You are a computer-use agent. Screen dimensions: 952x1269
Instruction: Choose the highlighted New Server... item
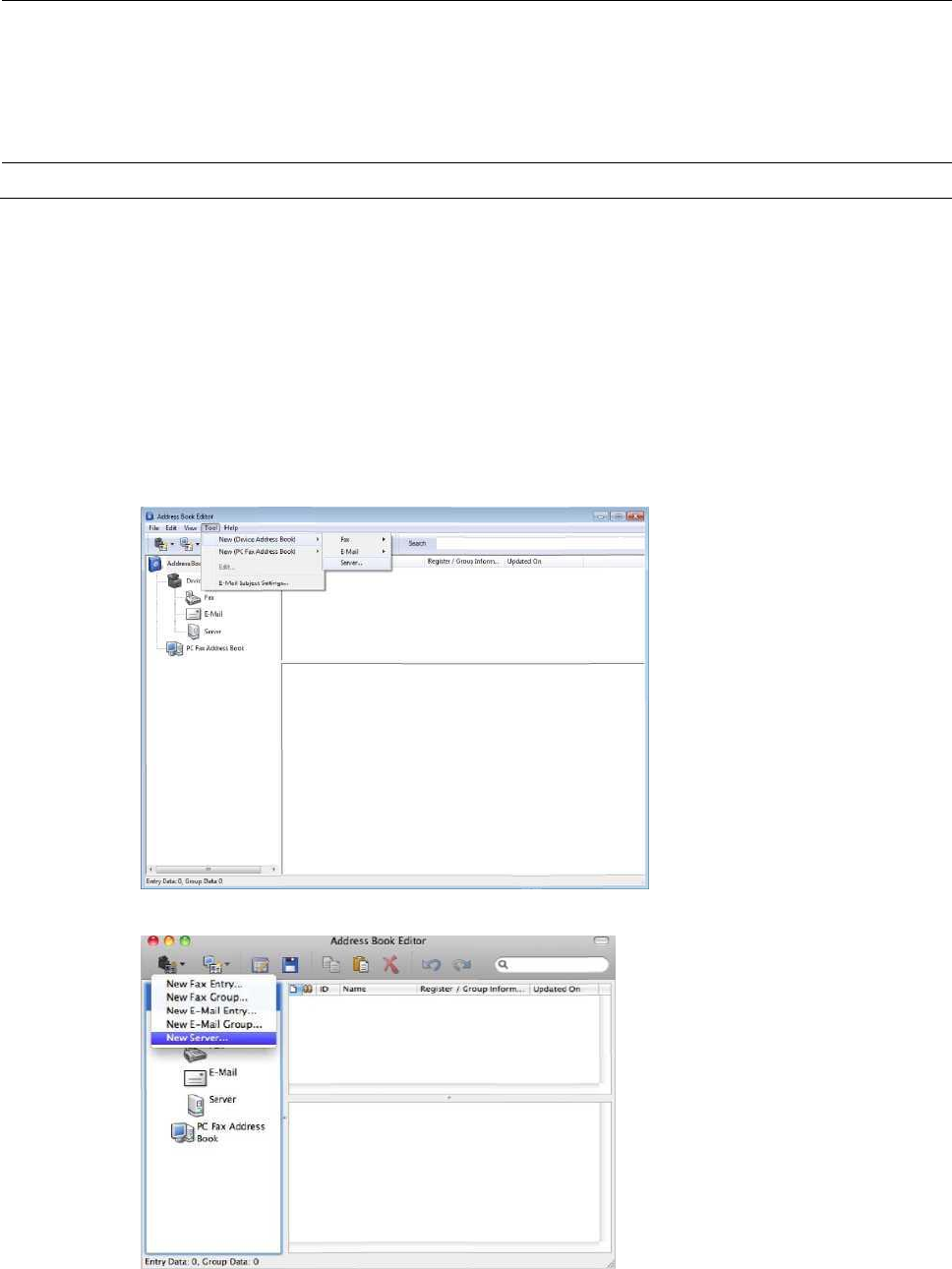click(213, 1038)
